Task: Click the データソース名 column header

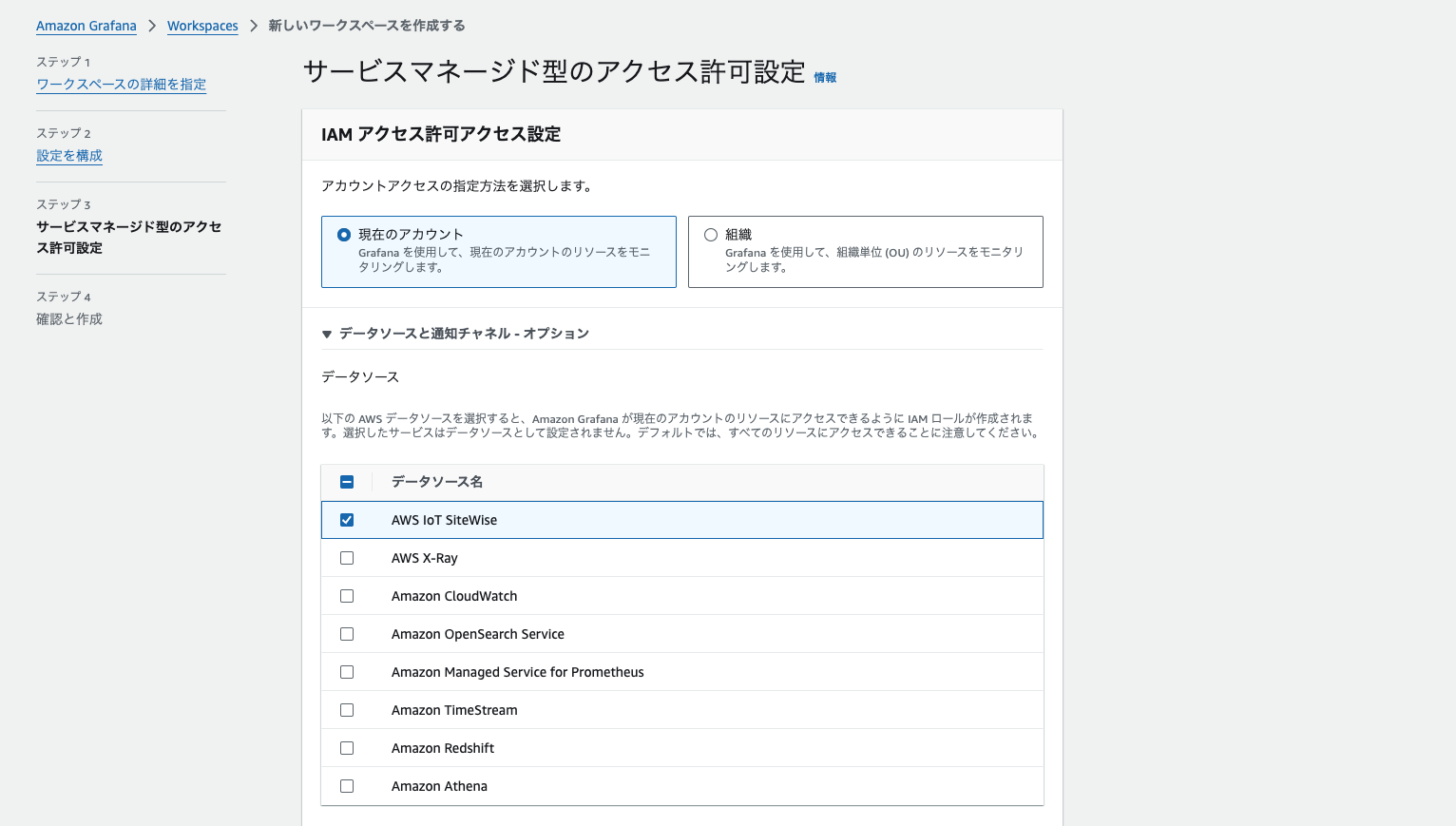Action: click(x=435, y=482)
